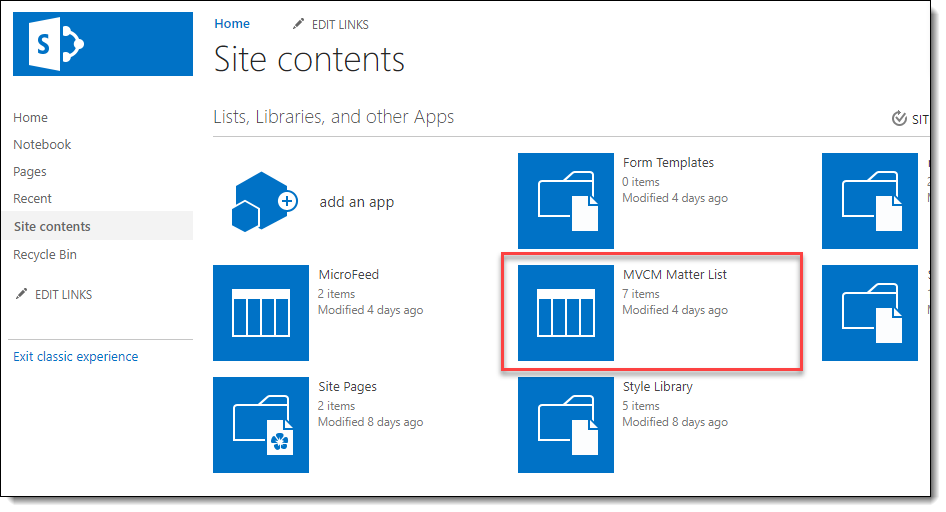Open the MicroFeed list icon

261,313
